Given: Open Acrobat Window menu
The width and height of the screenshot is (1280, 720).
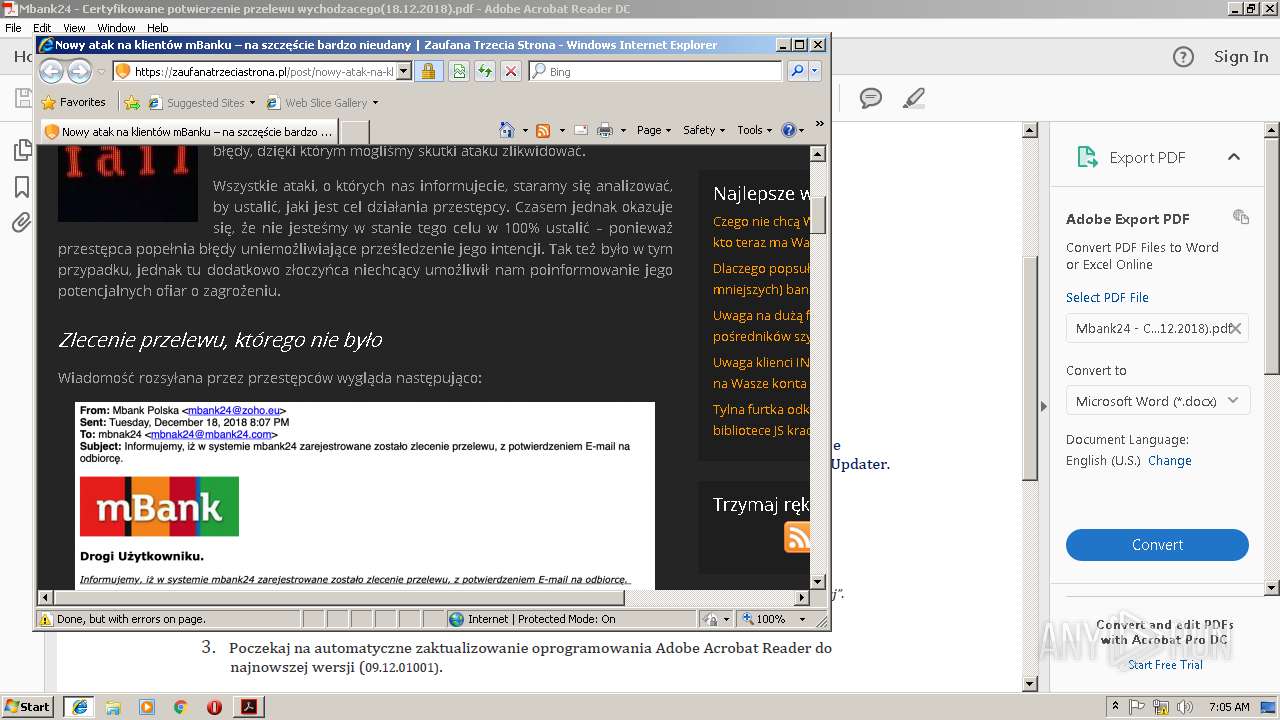Looking at the screenshot, I should [116, 28].
